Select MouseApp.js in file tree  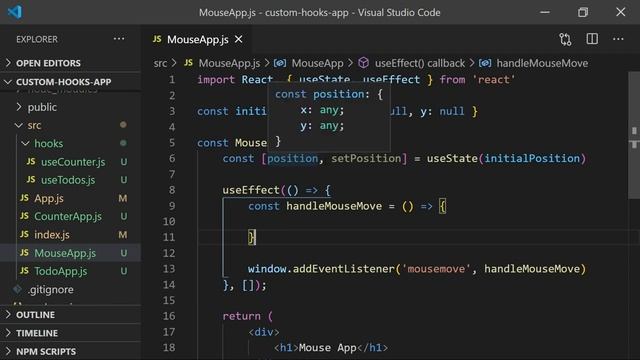point(70,253)
